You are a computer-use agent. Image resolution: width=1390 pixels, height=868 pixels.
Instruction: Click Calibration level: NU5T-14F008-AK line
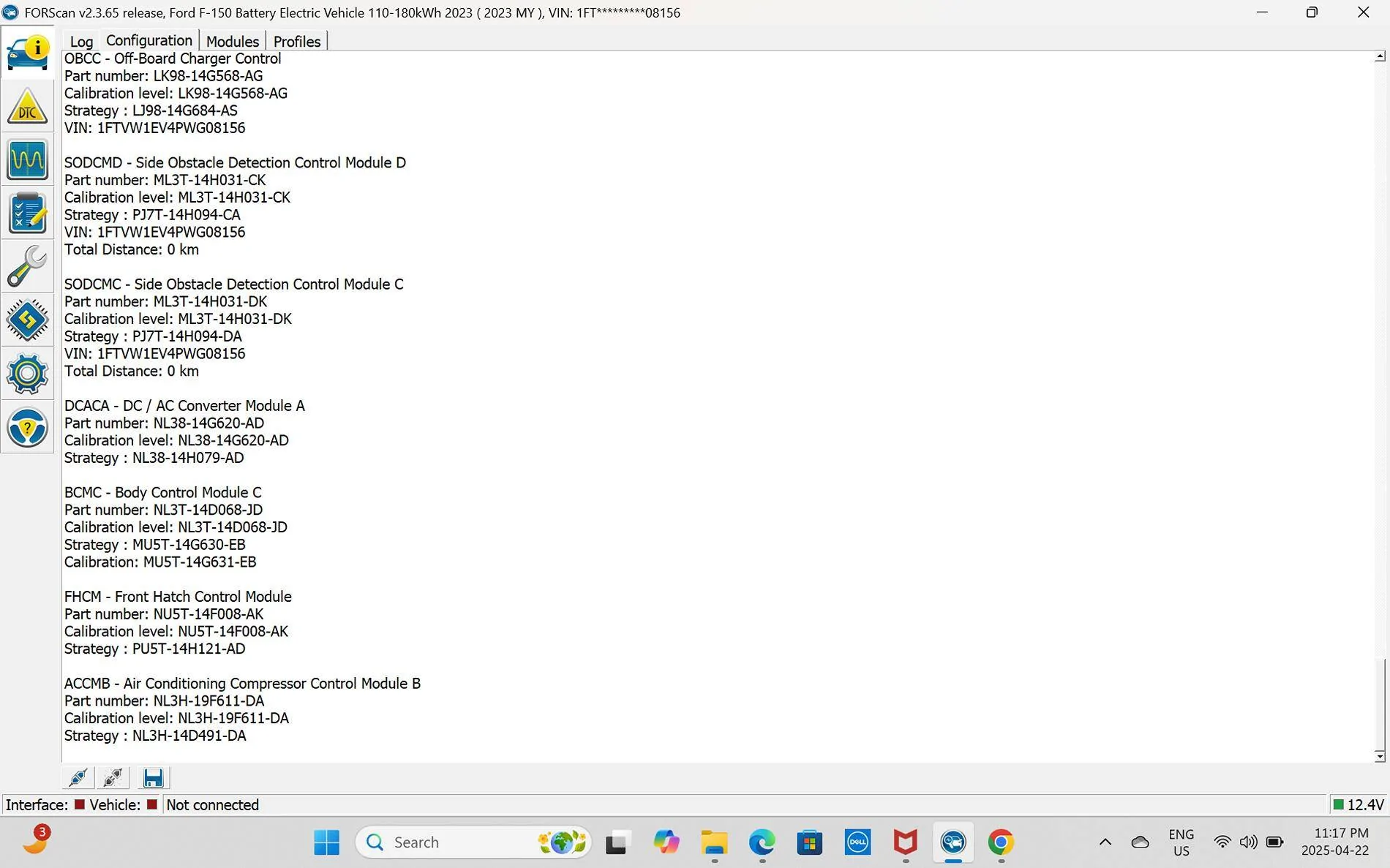pyautogui.click(x=176, y=631)
